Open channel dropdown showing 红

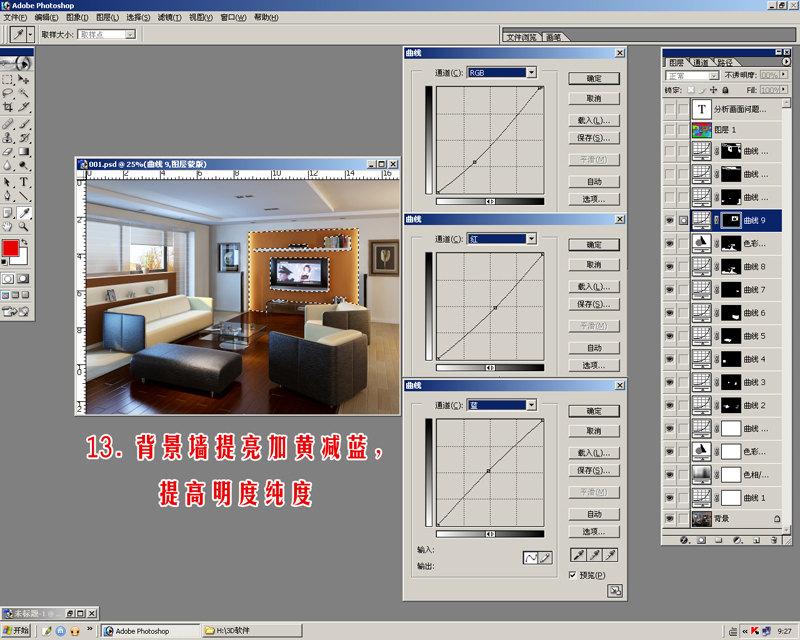tap(531, 238)
